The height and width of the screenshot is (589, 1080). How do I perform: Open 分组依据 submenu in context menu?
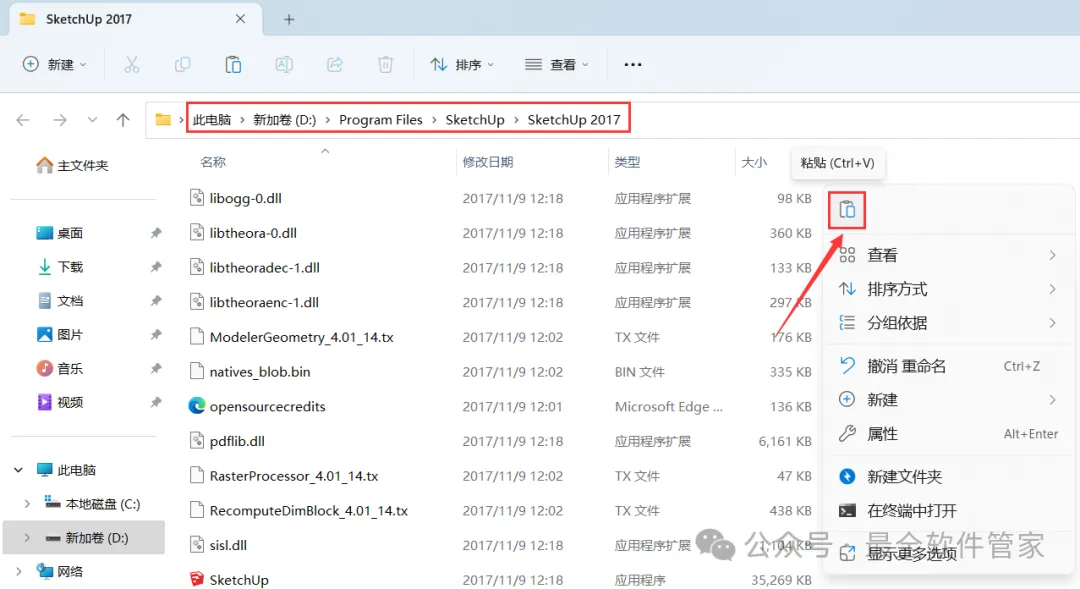[948, 323]
